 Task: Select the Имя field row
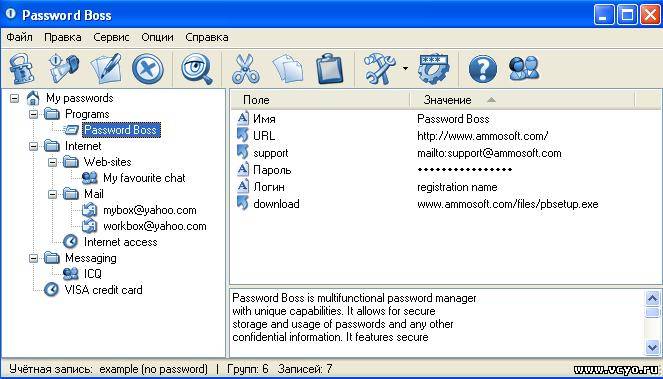click(446, 119)
